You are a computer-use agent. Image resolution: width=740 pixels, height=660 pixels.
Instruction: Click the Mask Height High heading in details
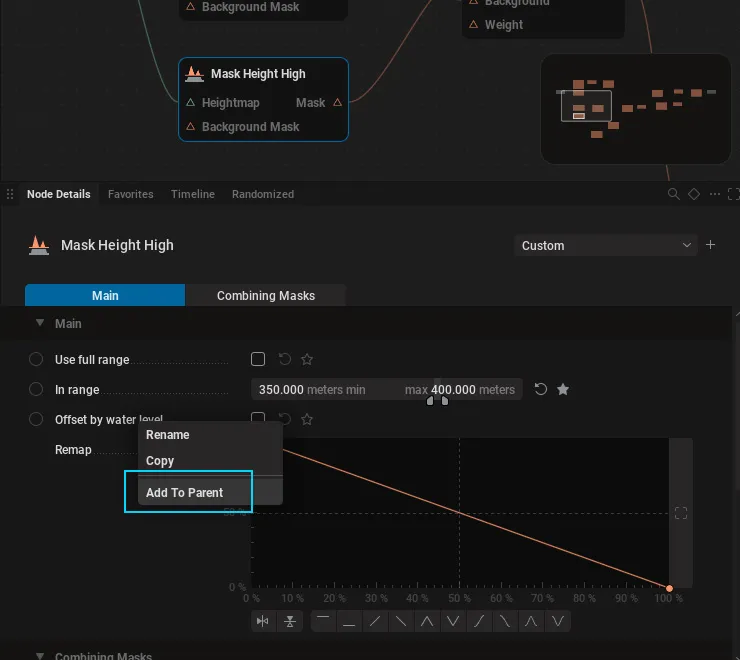pos(118,245)
